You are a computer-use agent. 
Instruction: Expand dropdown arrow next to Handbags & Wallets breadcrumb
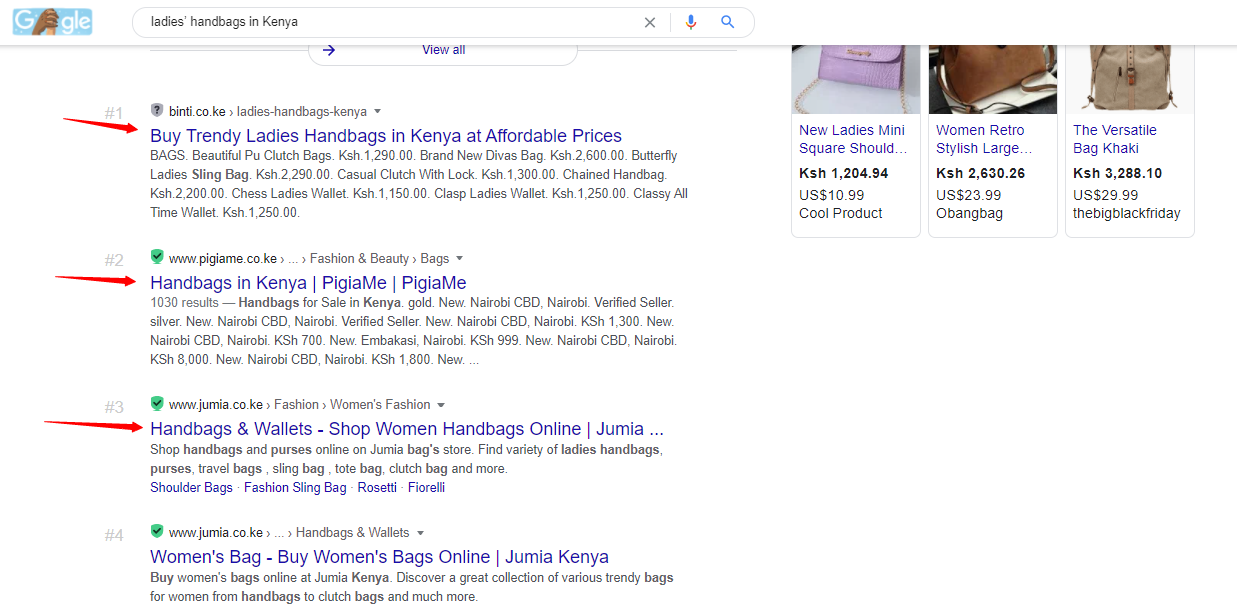point(420,533)
